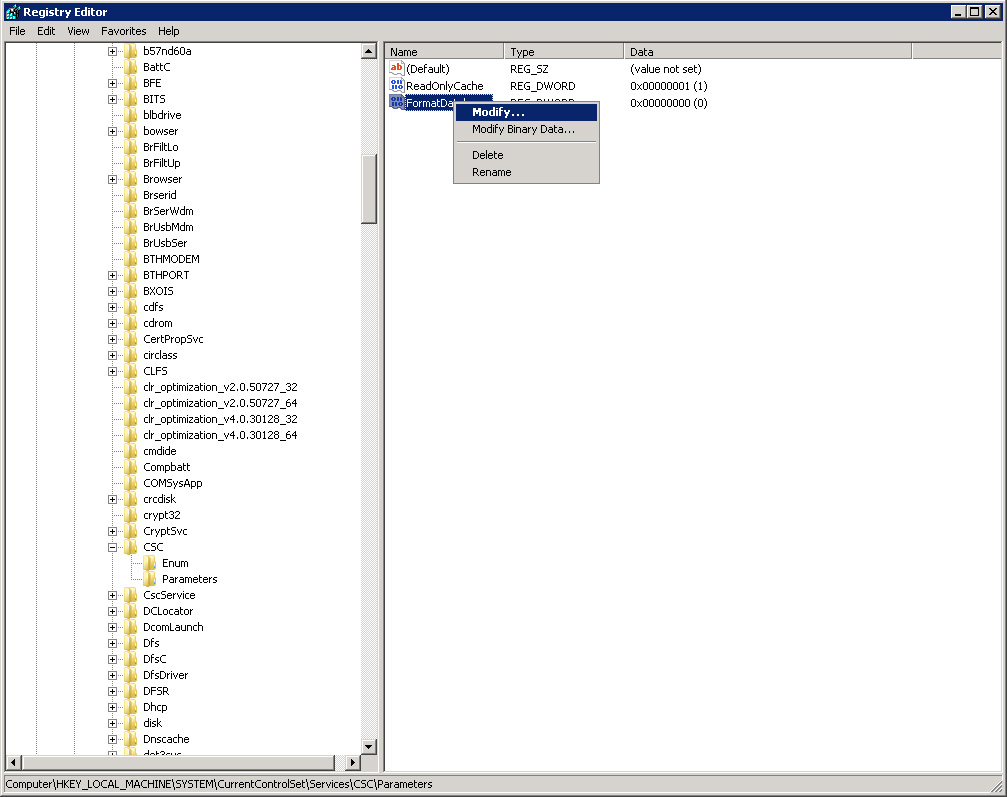This screenshot has height=797, width=1007.
Task: Open the Help menu
Action: click(x=168, y=31)
